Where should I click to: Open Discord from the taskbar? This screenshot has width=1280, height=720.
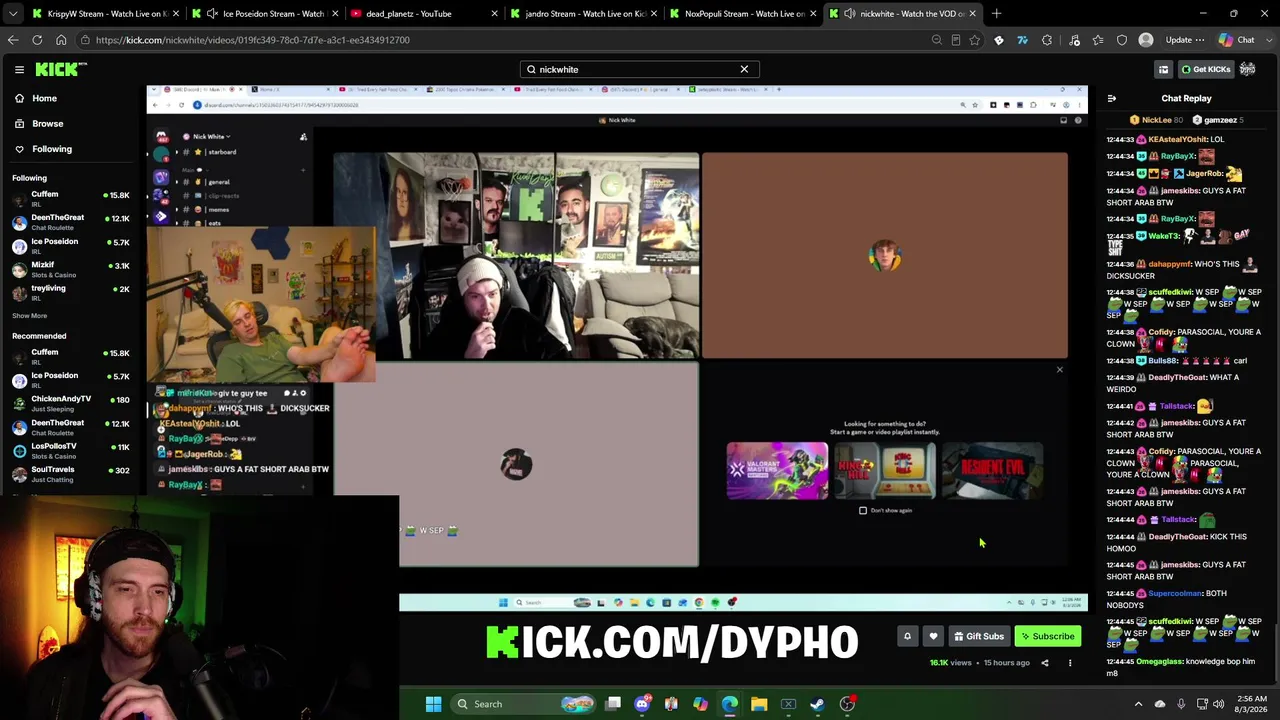pyautogui.click(x=642, y=704)
